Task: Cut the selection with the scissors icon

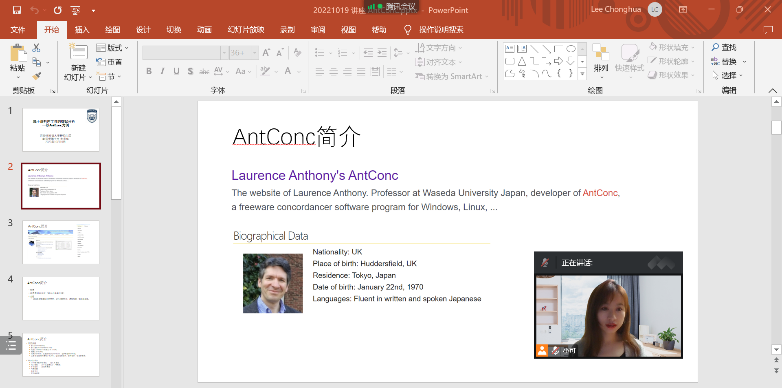Action: (36, 48)
